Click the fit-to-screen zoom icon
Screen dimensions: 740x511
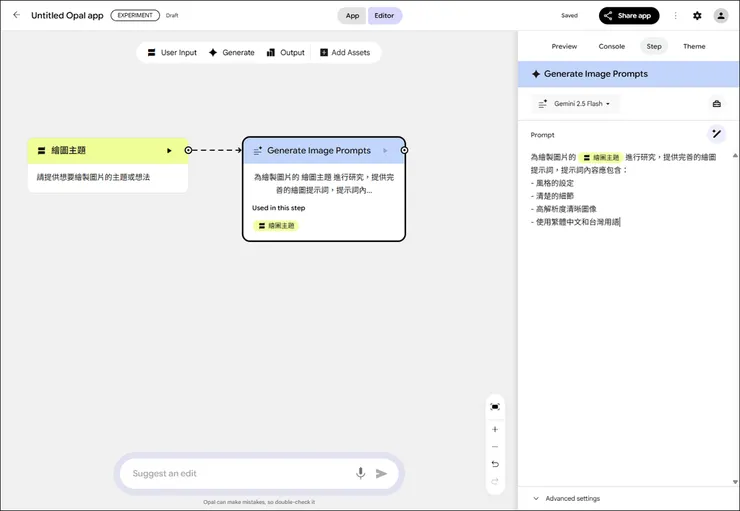pyautogui.click(x=495, y=407)
